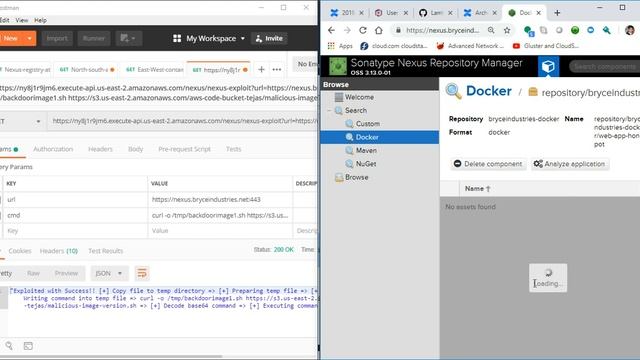This screenshot has height=360, width=640.
Task: Go to Chrome home page icon
Action: (x=379, y=30)
